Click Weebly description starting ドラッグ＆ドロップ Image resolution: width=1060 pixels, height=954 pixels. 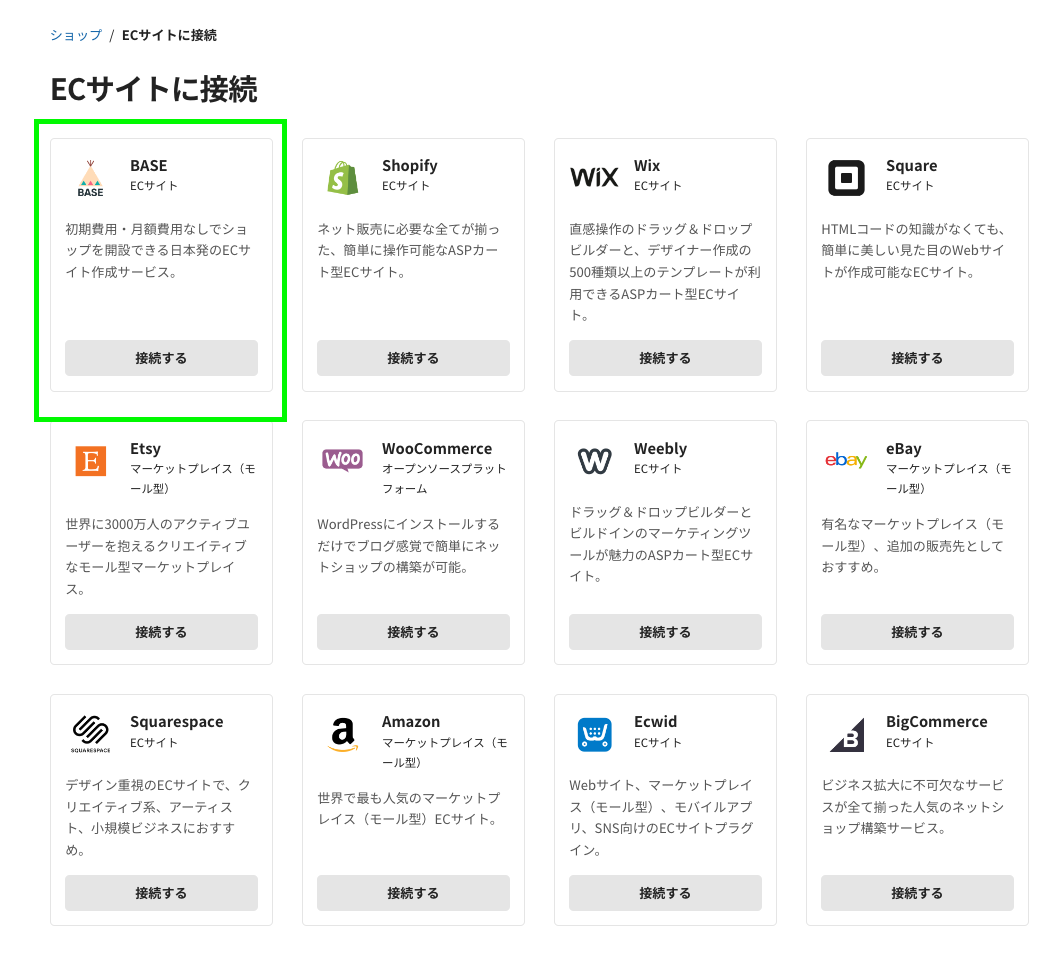[661, 544]
